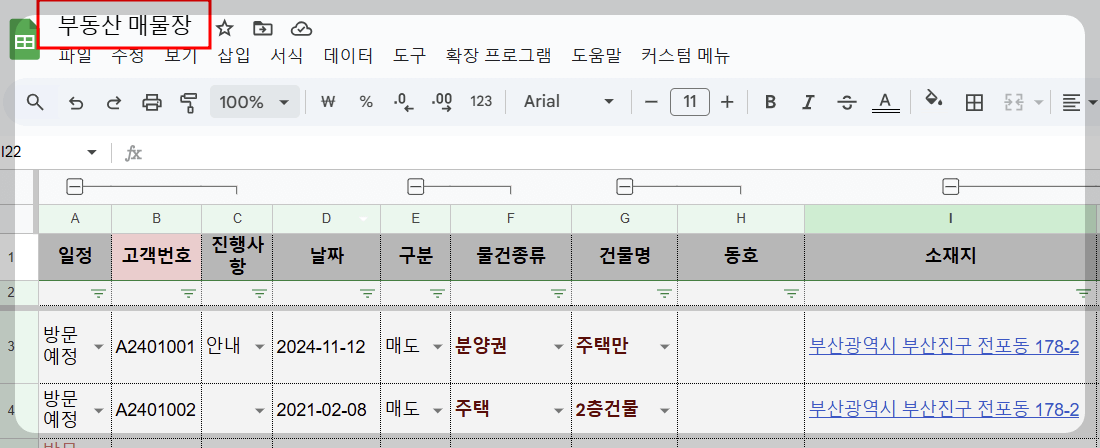Check the cloud save status icon

coord(301,29)
